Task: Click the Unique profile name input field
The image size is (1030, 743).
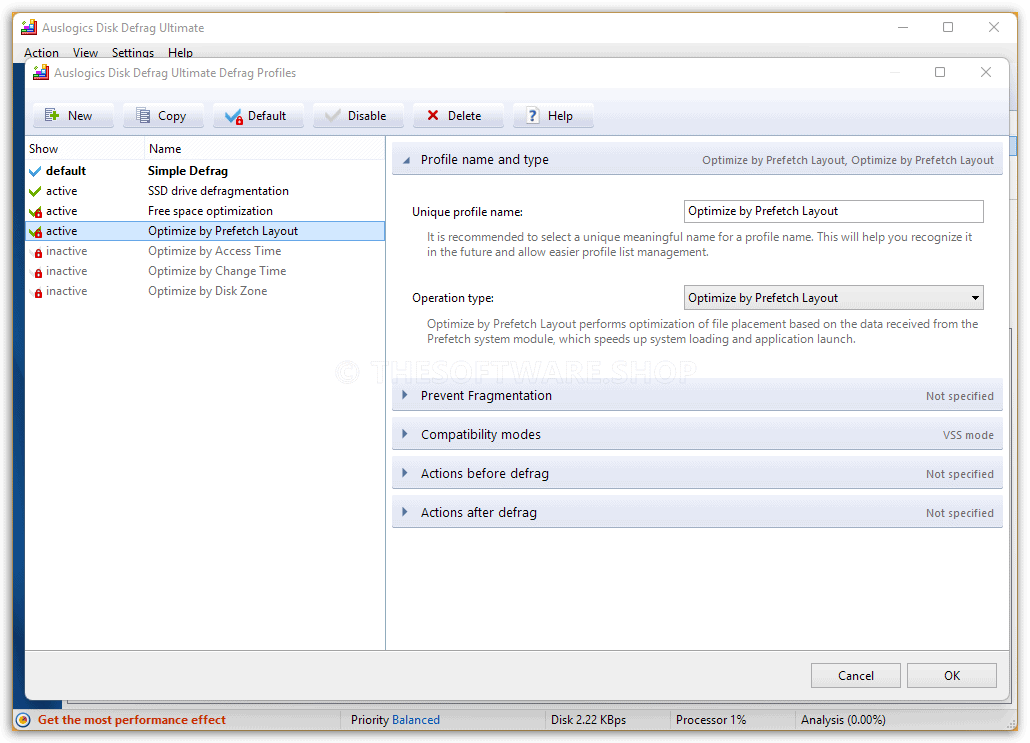Action: tap(833, 211)
